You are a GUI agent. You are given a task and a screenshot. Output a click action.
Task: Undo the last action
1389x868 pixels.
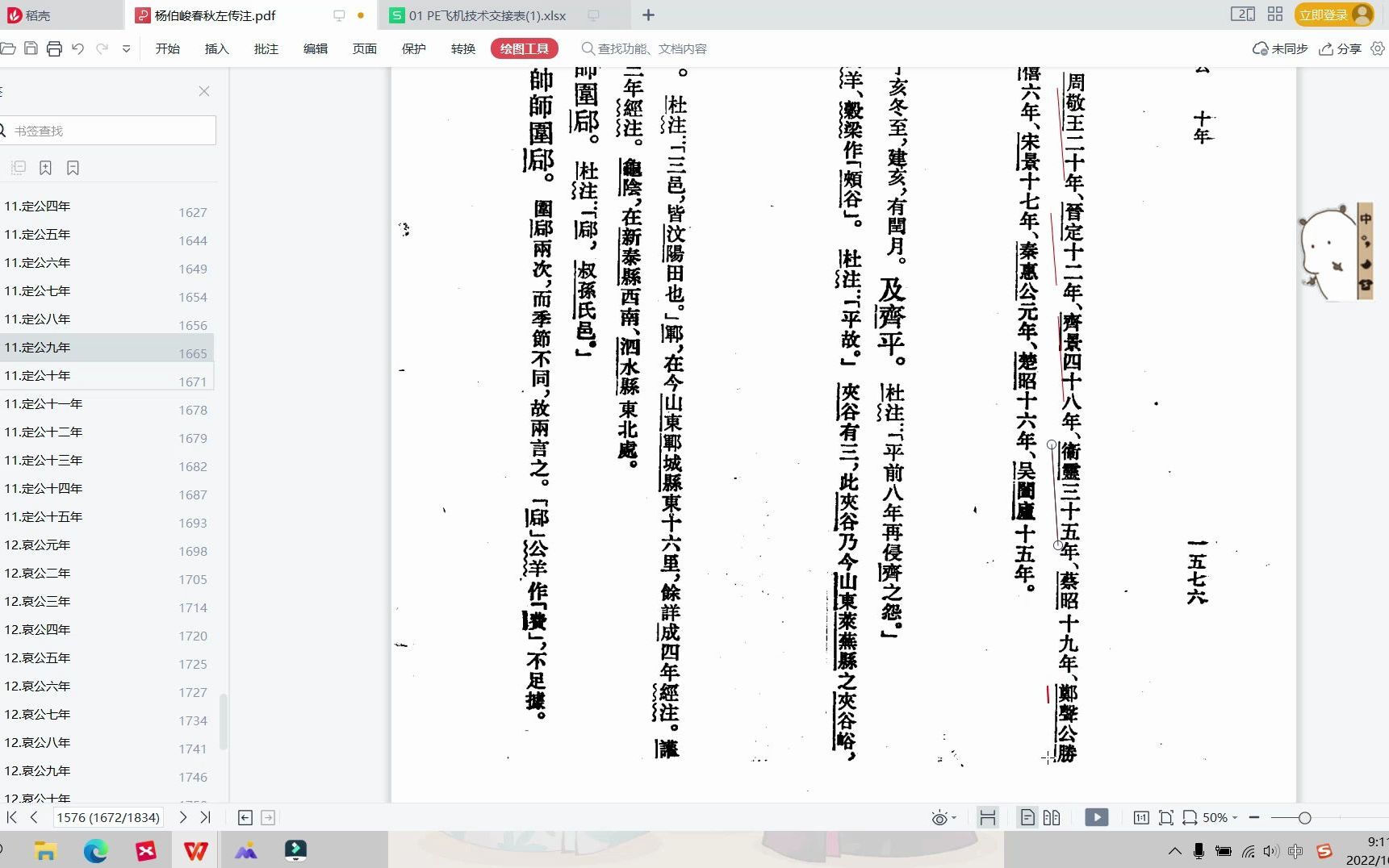(78, 48)
